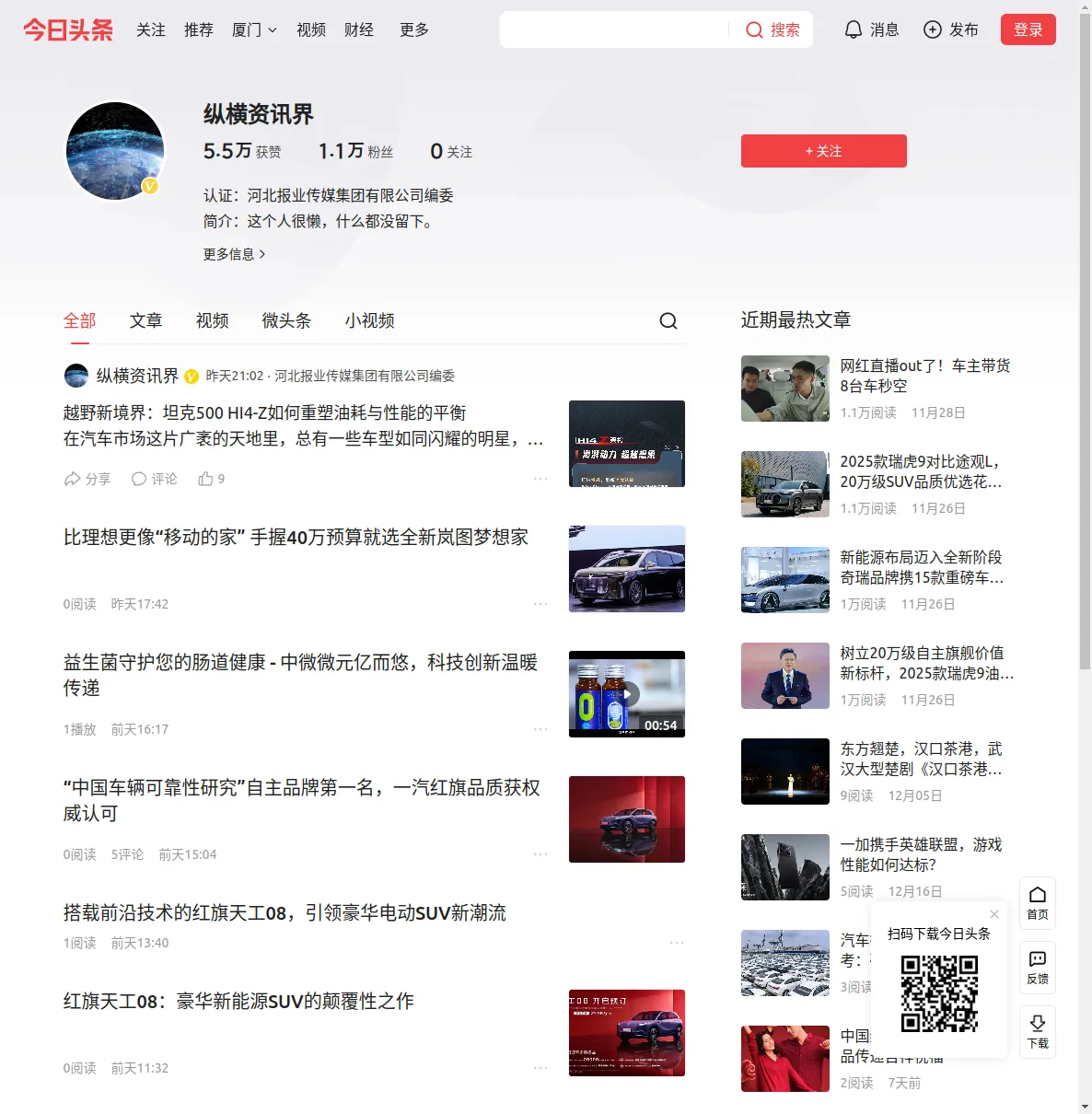Click the 首页 home icon button
Viewport: 1092px width, 1114px height.
point(1038,903)
